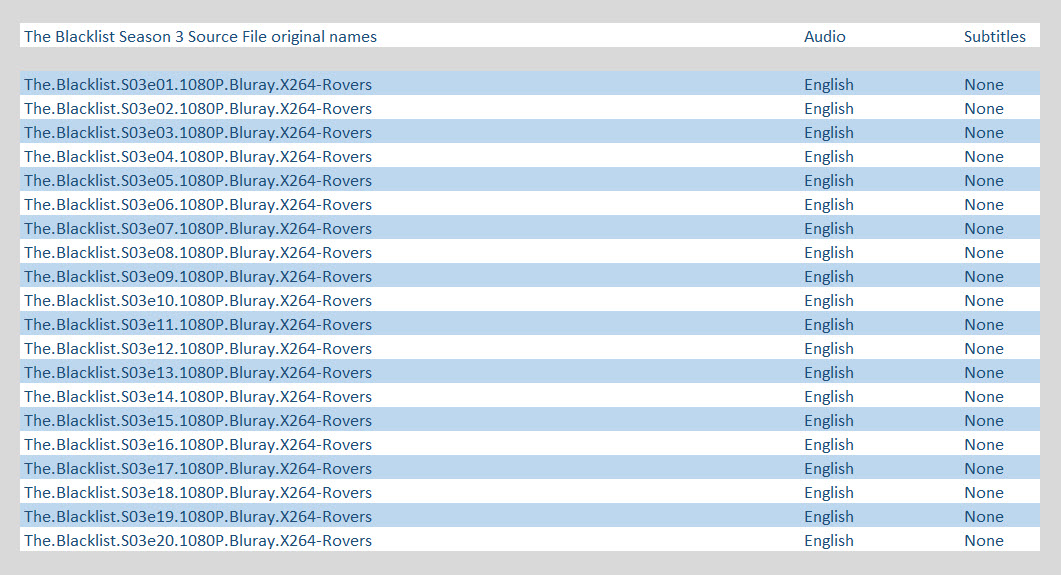The height and width of the screenshot is (575, 1061).
Task: Click the Subtitles column header
Action: (995, 37)
